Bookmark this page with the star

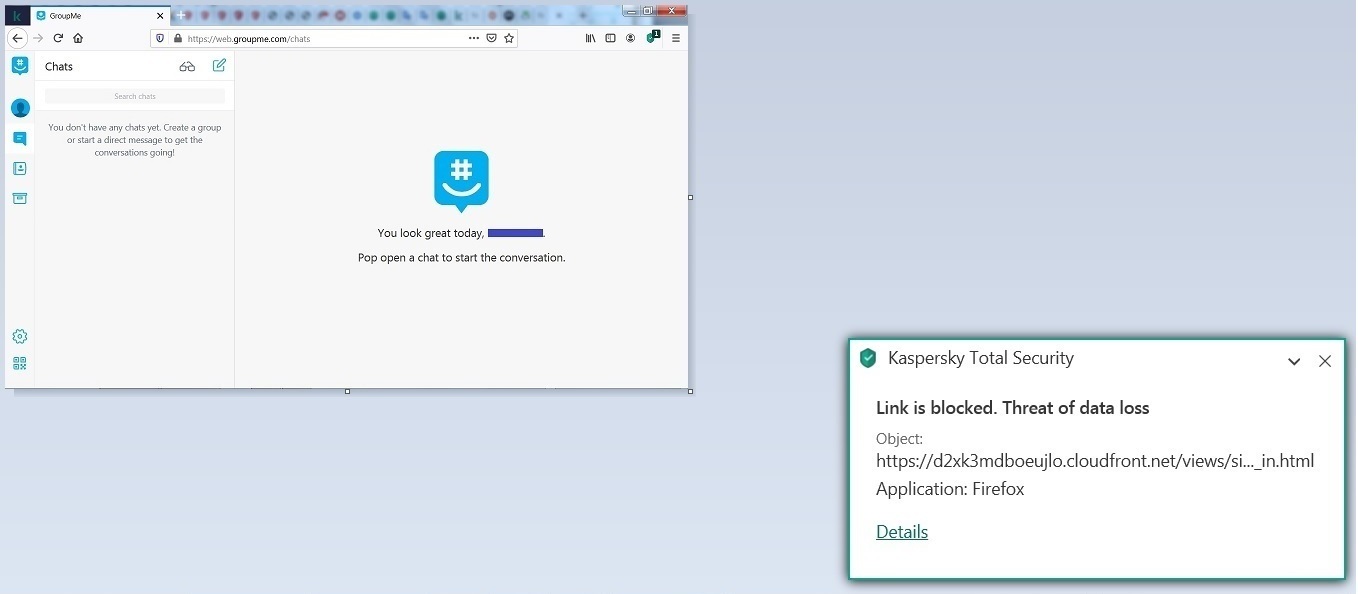pyautogui.click(x=509, y=38)
